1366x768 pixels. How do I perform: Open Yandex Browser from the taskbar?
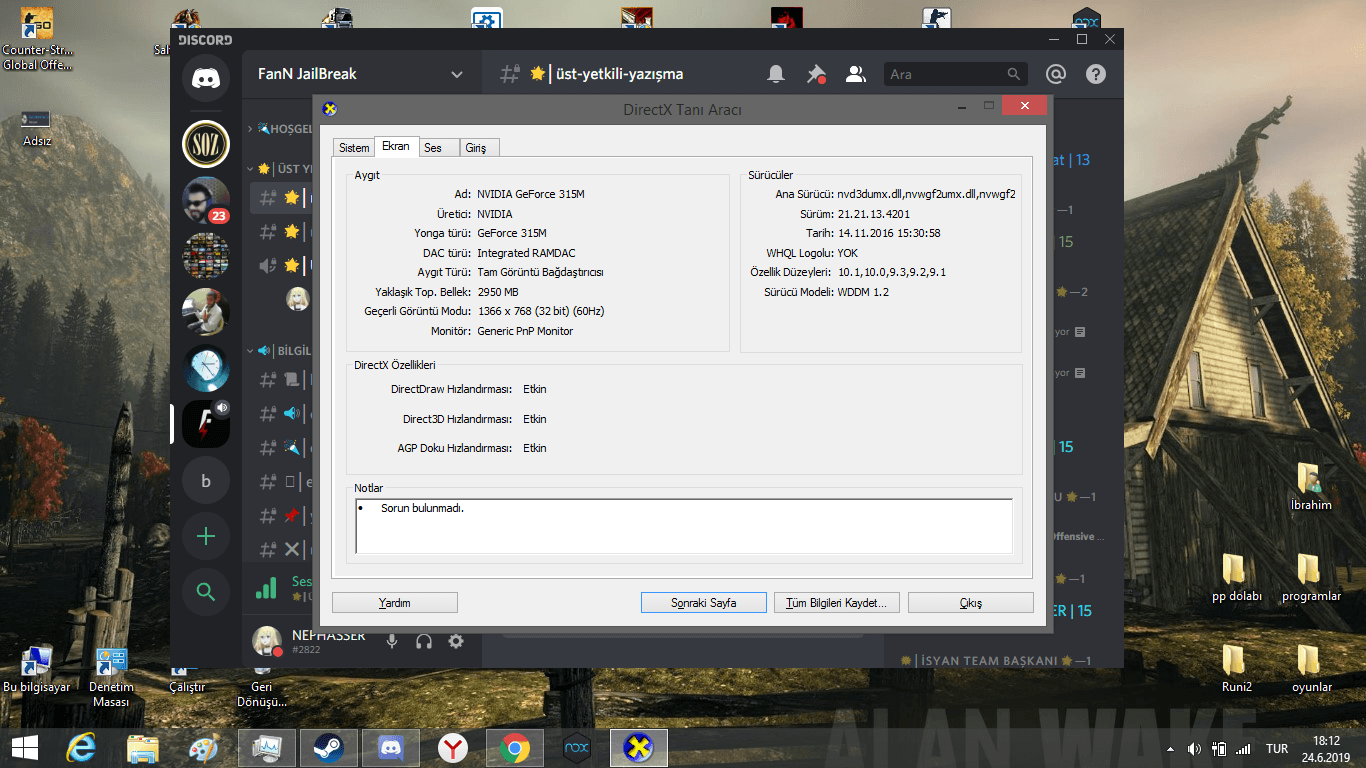point(453,748)
